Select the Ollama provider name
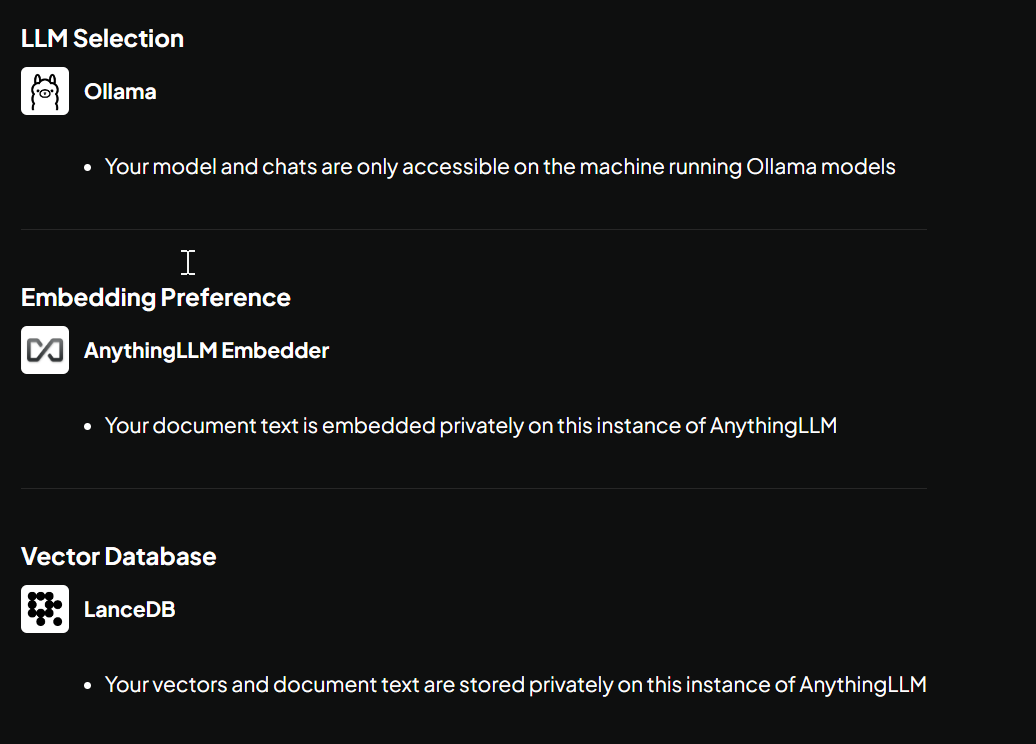The image size is (1036, 744). pos(120,92)
